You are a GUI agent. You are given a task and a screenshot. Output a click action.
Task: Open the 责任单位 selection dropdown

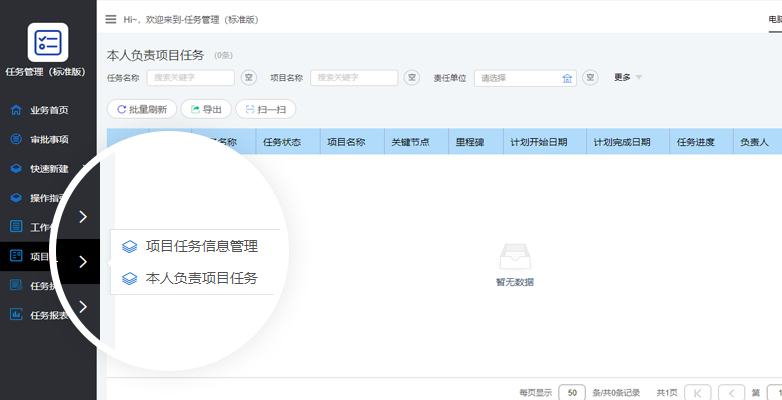515,78
